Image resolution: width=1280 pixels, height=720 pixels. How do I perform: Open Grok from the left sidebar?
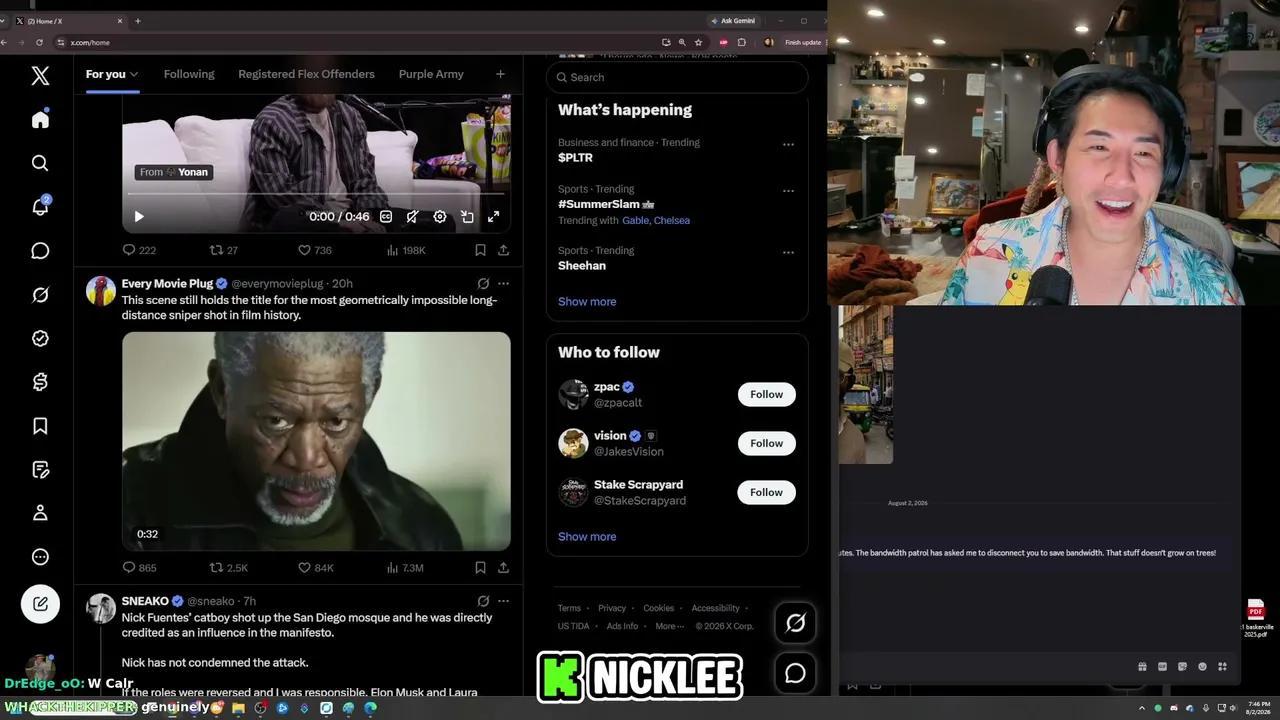tap(40, 295)
